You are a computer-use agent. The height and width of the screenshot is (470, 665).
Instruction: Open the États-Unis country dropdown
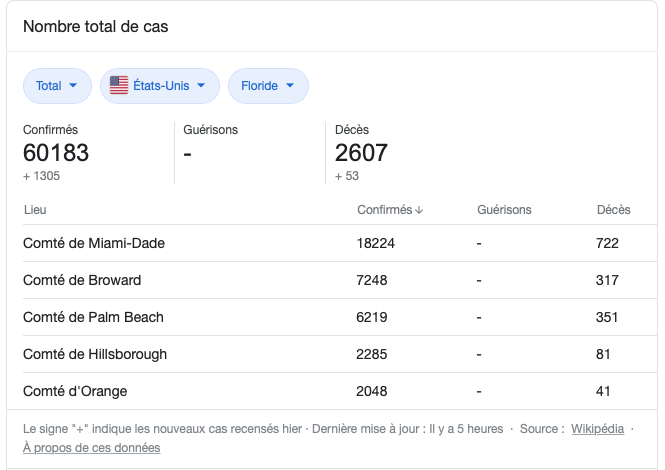pos(160,86)
